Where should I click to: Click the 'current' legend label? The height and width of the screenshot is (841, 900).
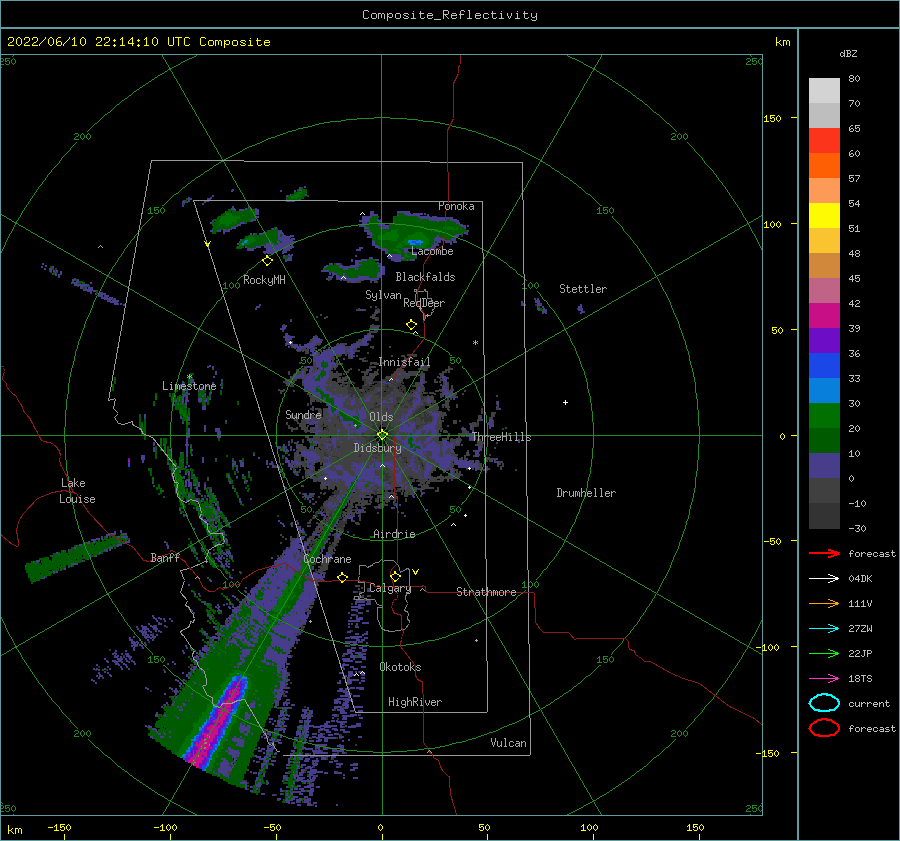[869, 704]
